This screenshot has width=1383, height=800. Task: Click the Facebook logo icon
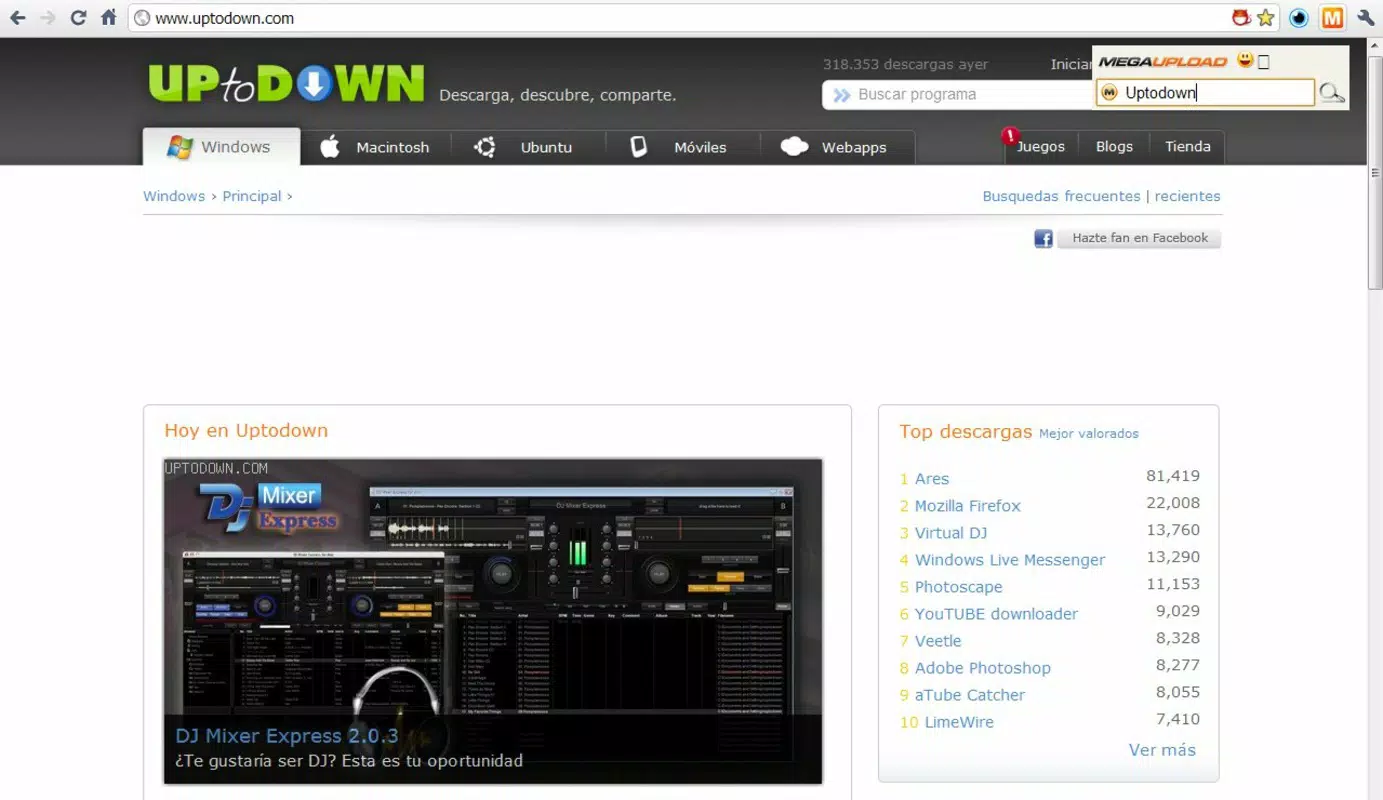[x=1043, y=239]
